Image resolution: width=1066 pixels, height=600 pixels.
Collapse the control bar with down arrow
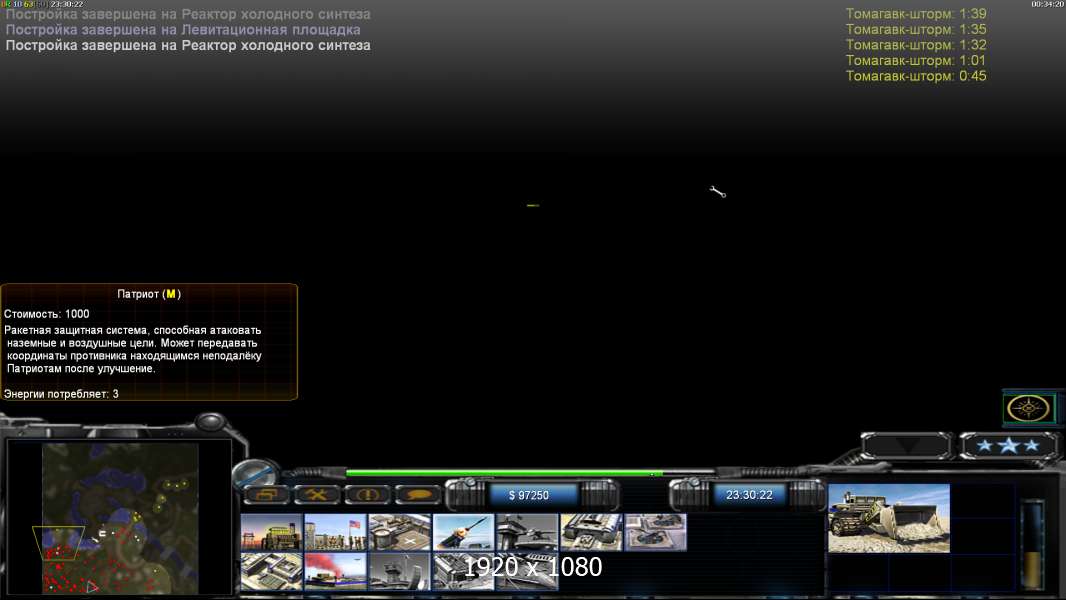coord(907,445)
